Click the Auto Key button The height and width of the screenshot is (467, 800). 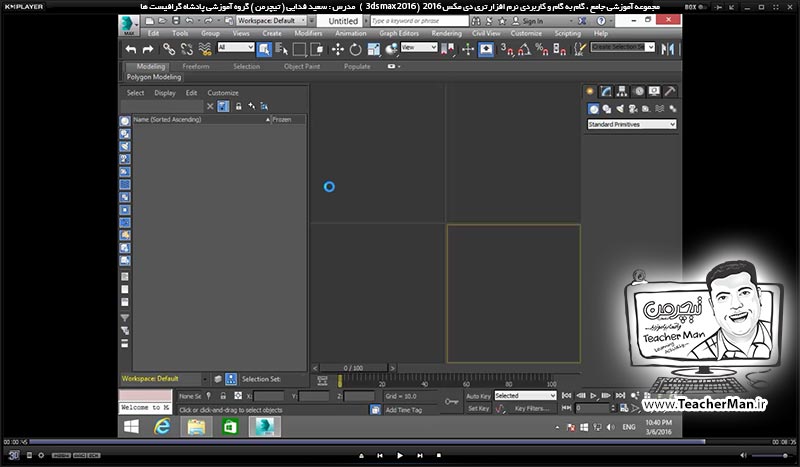tap(478, 396)
